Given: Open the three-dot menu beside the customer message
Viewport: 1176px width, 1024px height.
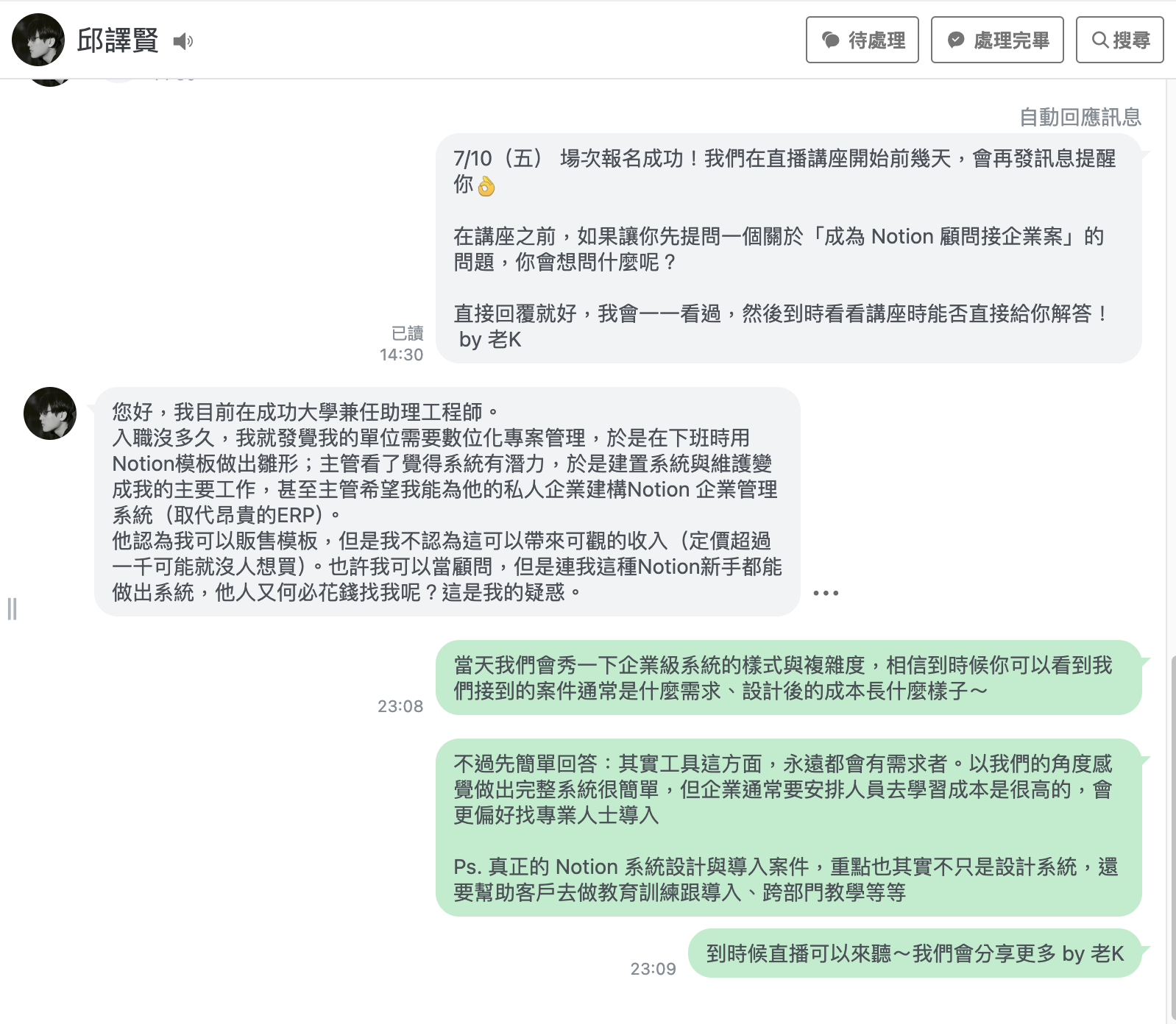Looking at the screenshot, I should 826,593.
